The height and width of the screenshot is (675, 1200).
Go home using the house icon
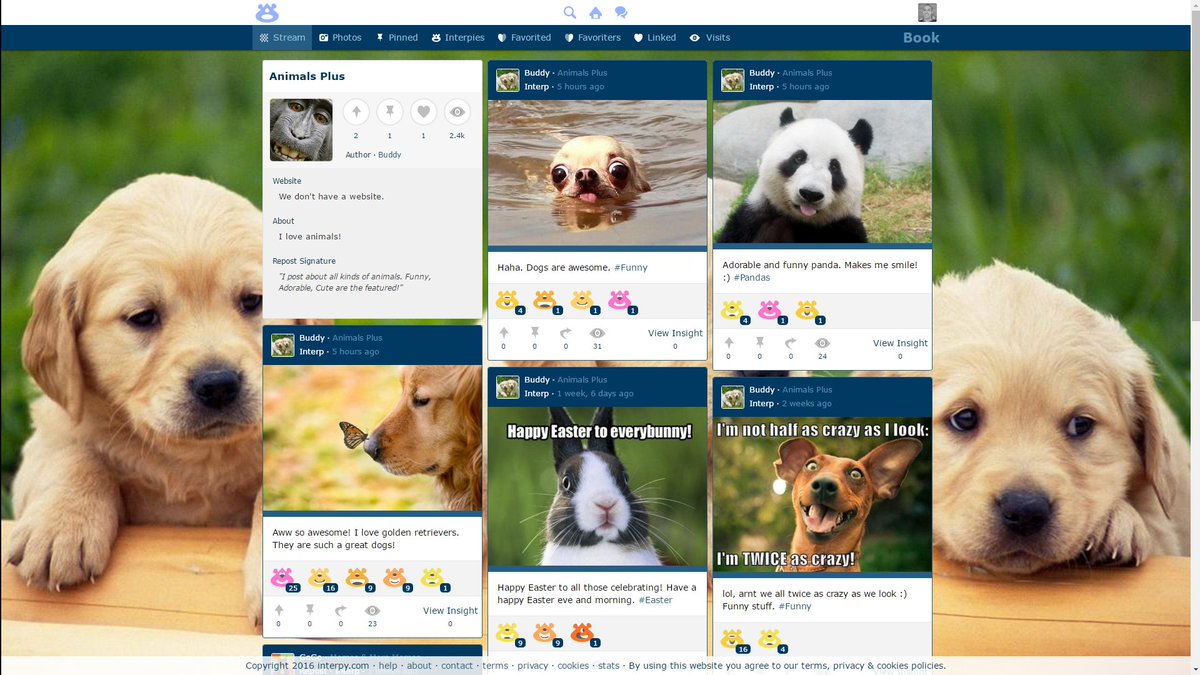[596, 13]
